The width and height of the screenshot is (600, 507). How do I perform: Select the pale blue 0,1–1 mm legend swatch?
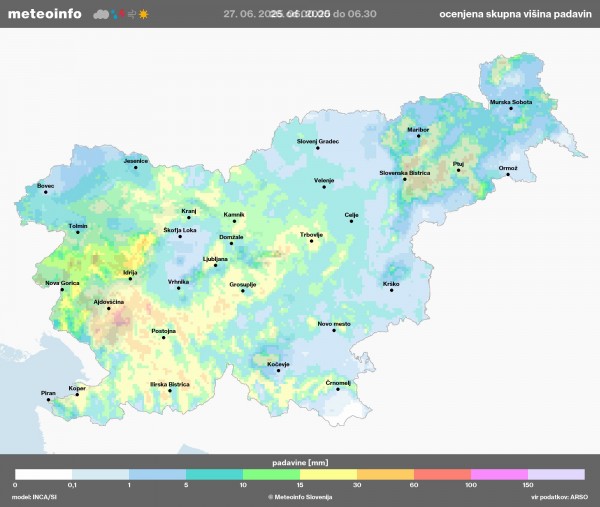point(101,474)
